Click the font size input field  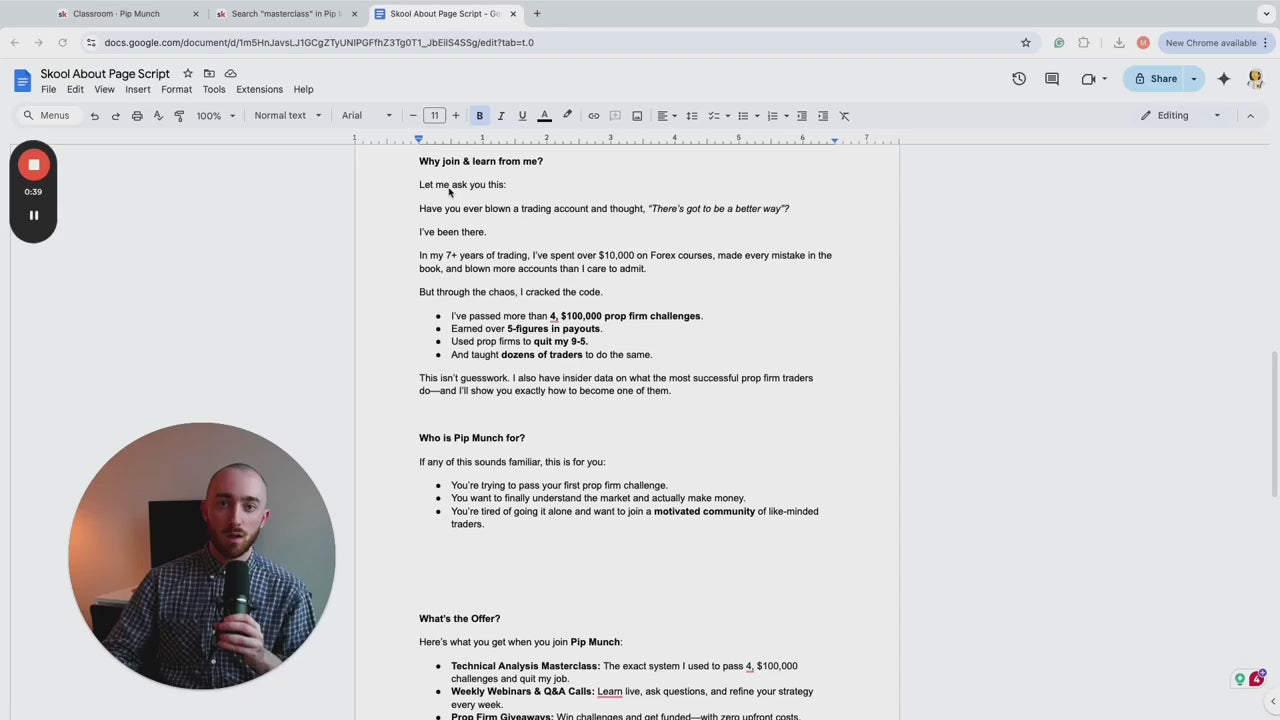pyautogui.click(x=434, y=116)
